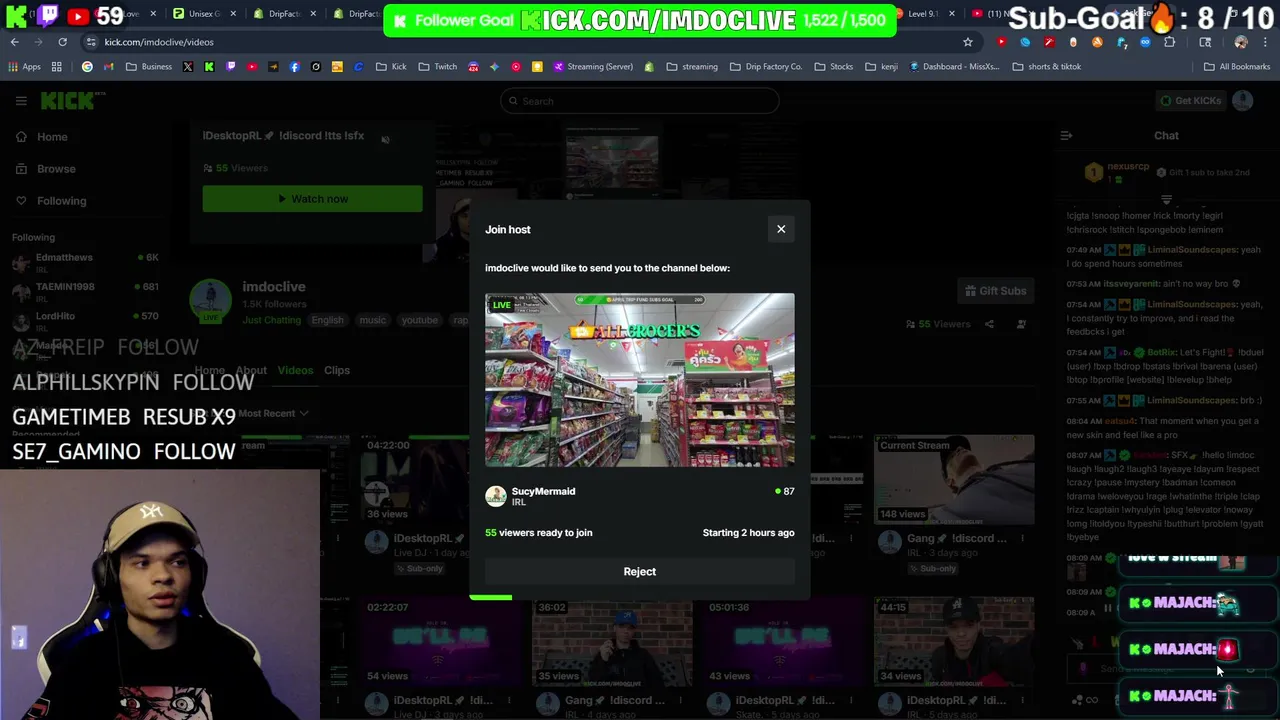1280x720 pixels.
Task: Open the kenji bookmark folder
Action: pyautogui.click(x=881, y=67)
